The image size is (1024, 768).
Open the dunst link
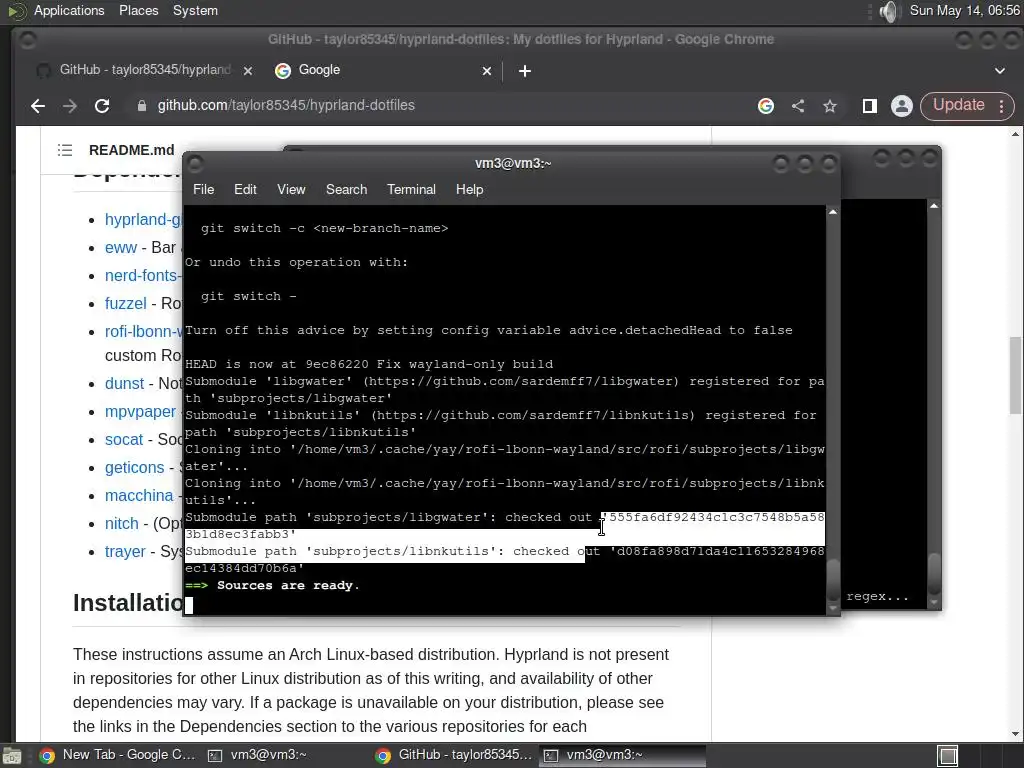coord(124,383)
